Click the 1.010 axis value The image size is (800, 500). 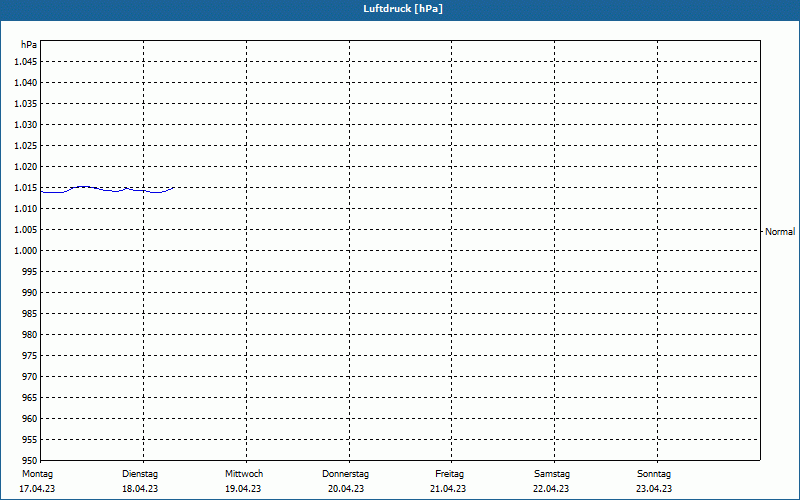click(26, 209)
